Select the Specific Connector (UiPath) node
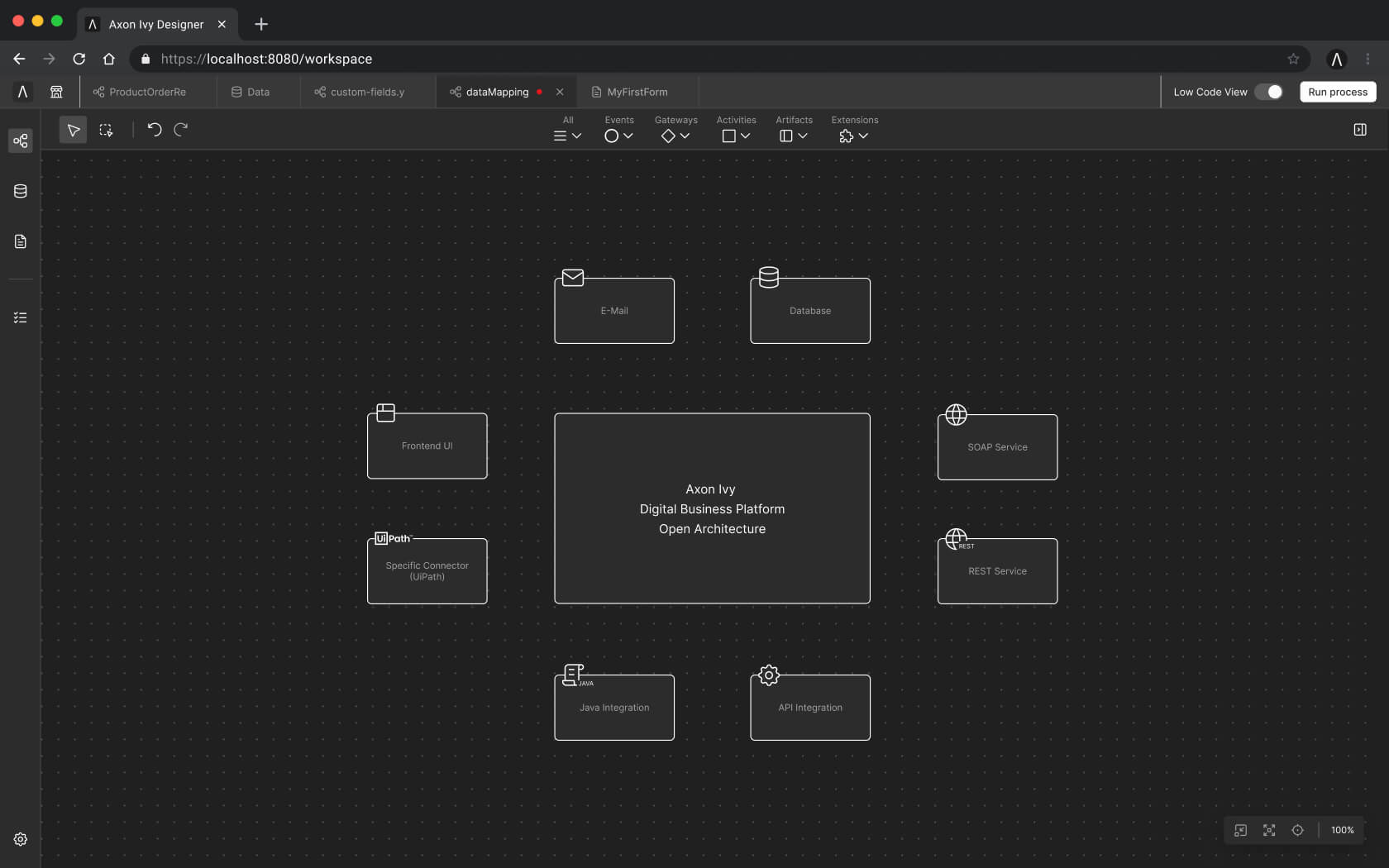The image size is (1389, 868). pos(427,571)
